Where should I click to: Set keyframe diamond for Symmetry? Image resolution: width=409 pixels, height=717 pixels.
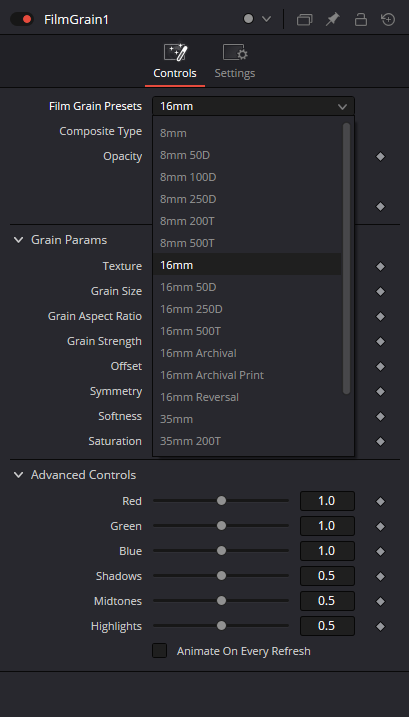click(x=380, y=391)
